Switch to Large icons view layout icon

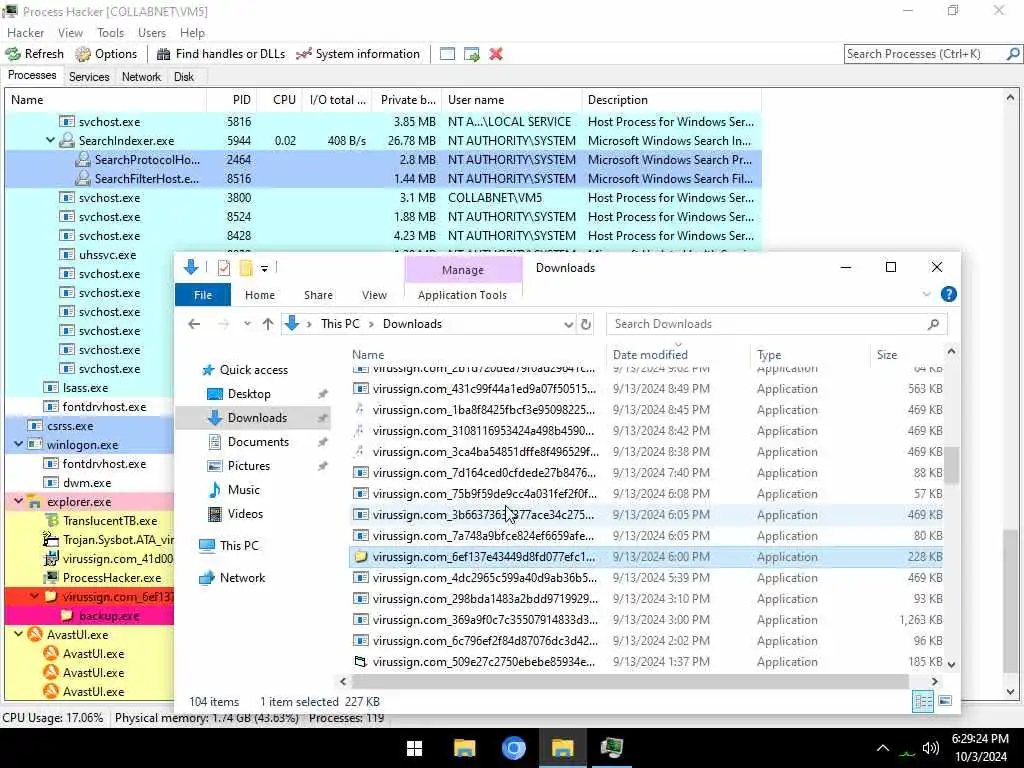pos(944,701)
